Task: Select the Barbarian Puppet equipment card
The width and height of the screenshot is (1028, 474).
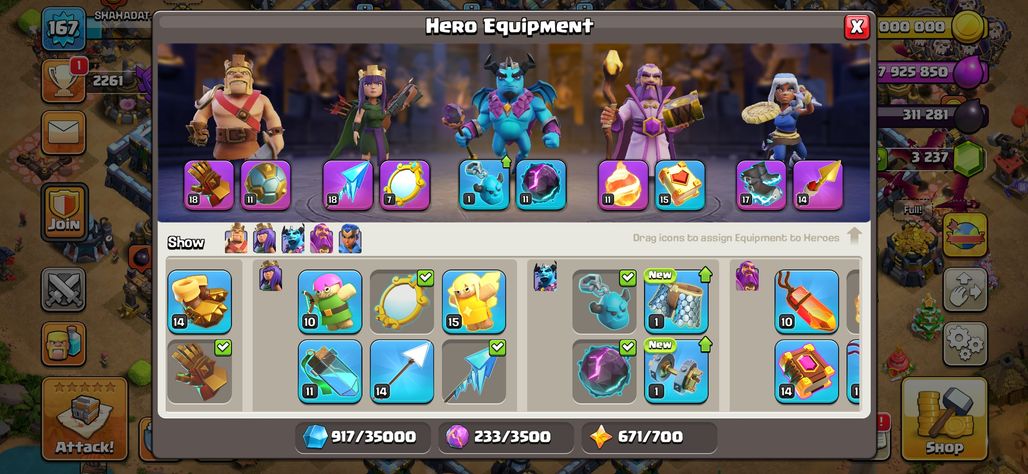Action: click(x=330, y=302)
